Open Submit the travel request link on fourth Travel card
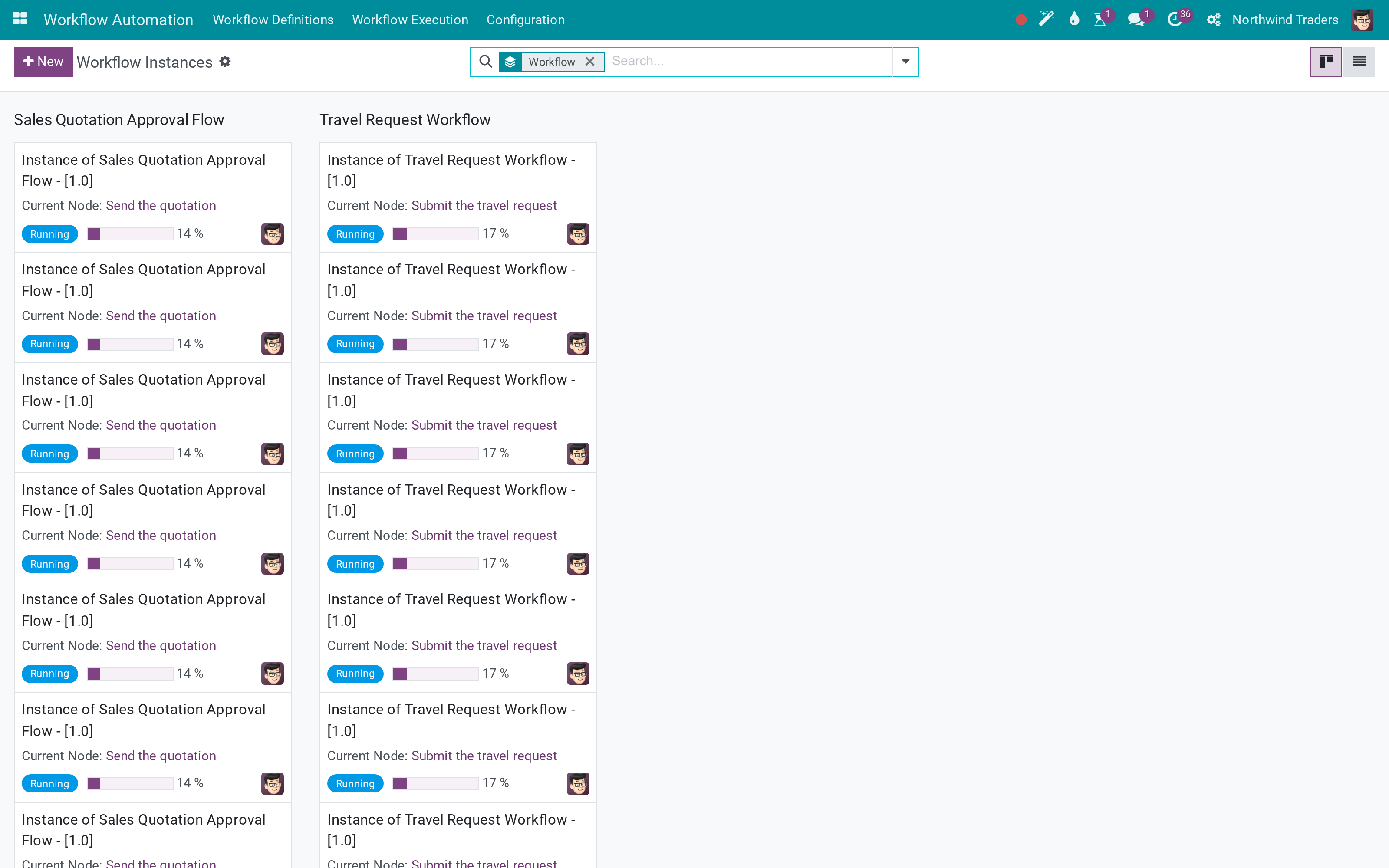Screen dimensions: 1389x868 [x=484, y=536]
